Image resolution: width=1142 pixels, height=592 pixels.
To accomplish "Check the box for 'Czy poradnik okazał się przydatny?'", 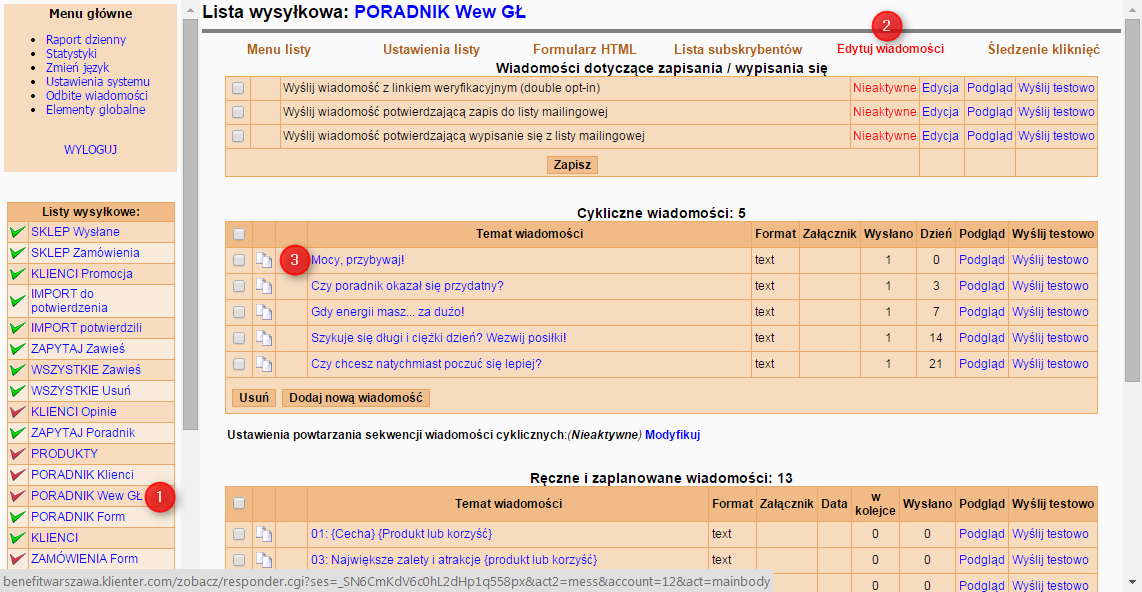I will pyautogui.click(x=238, y=286).
